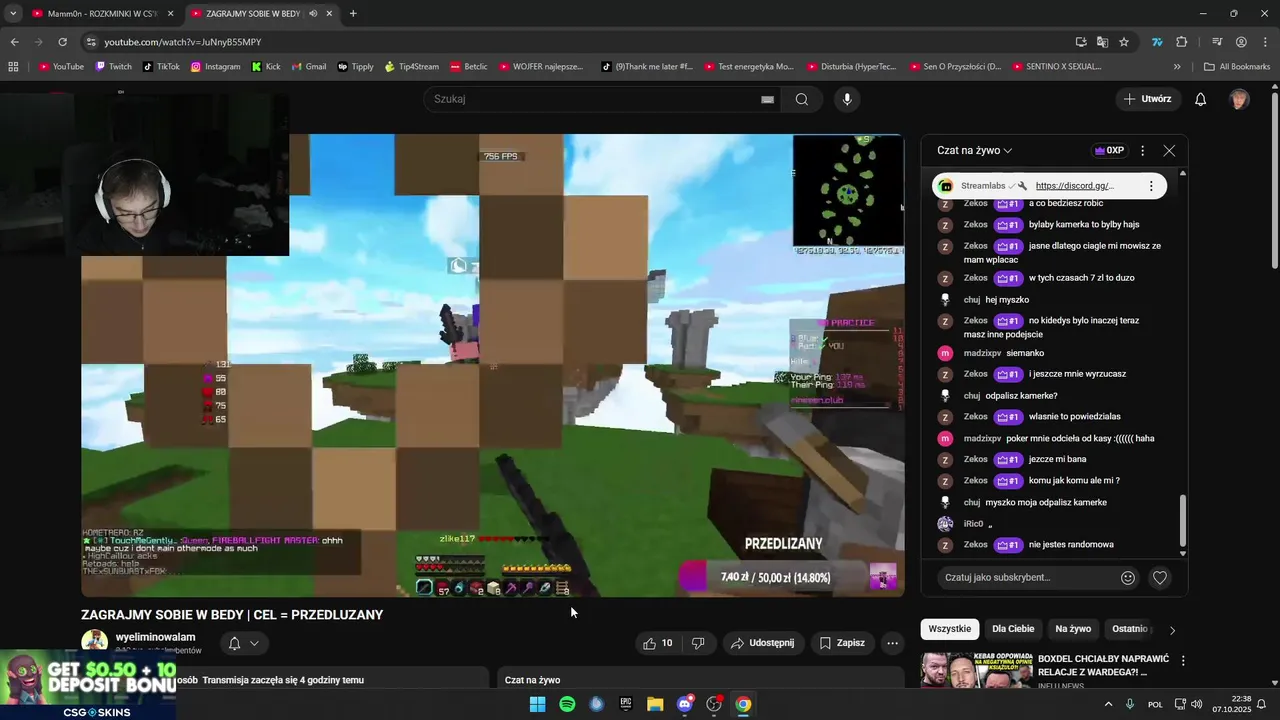The height and width of the screenshot is (720, 1280).
Task: Click the search magnifier button
Action: (x=802, y=99)
